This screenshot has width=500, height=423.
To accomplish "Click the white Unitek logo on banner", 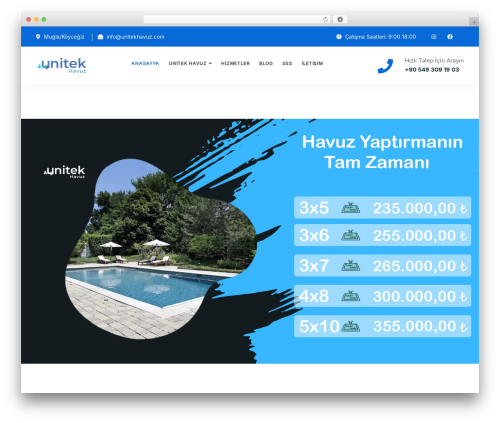I will [65, 172].
